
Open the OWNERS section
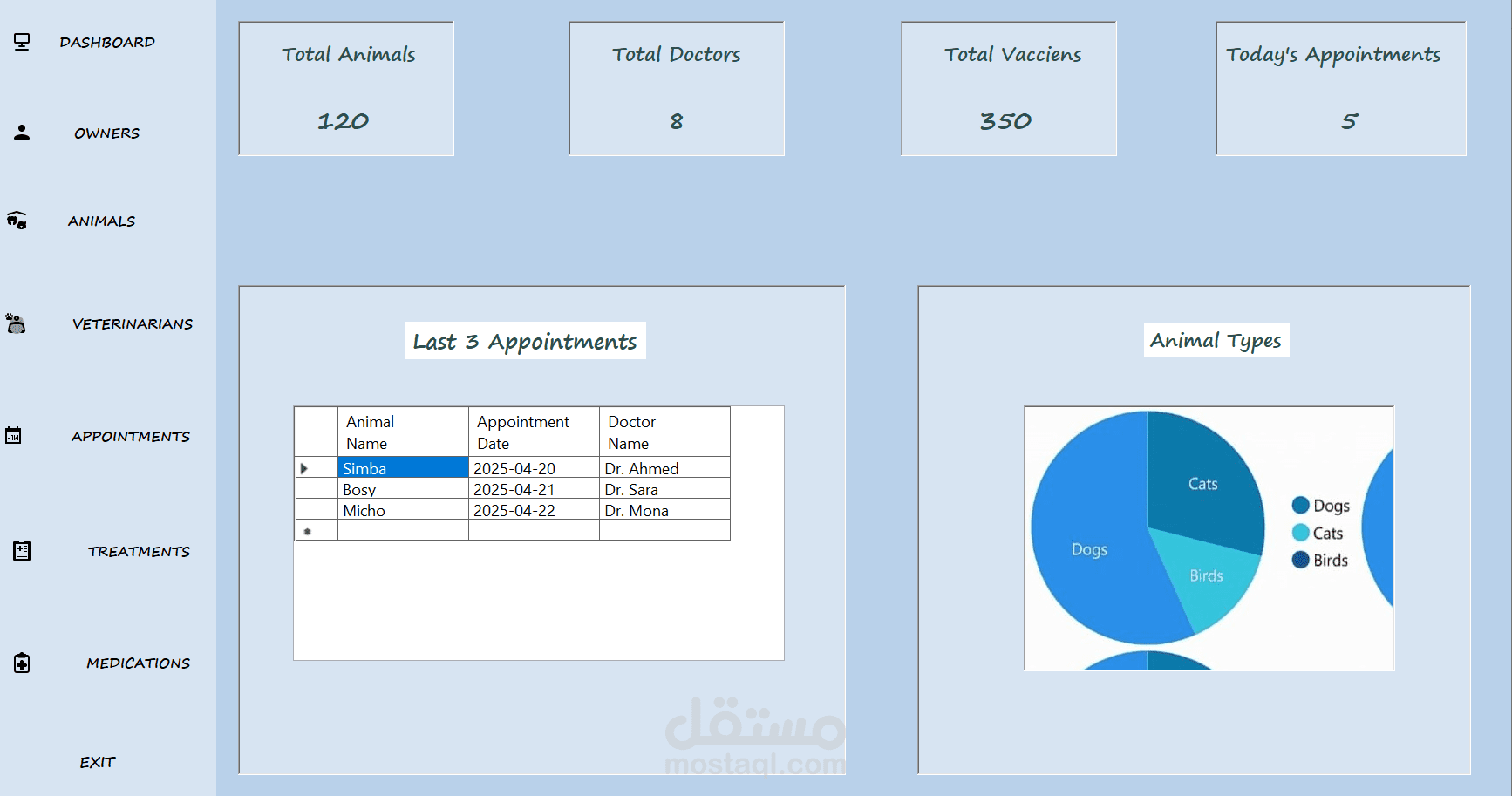click(x=106, y=133)
